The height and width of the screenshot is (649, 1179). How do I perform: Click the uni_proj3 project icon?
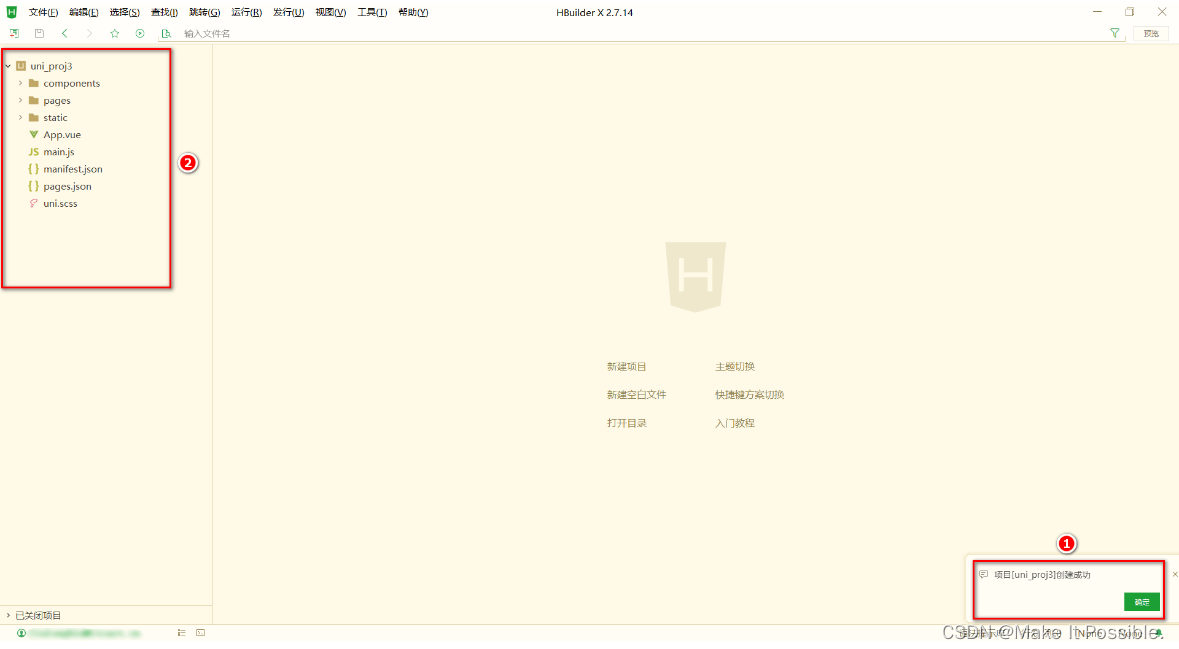[x=21, y=66]
